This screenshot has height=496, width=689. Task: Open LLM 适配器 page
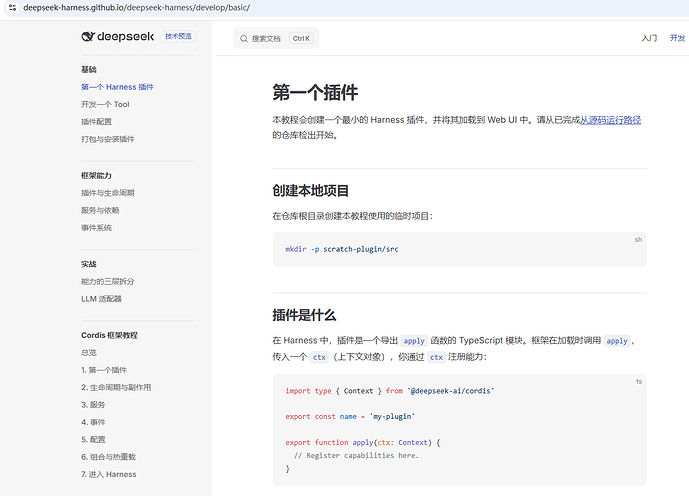[x=101, y=299]
